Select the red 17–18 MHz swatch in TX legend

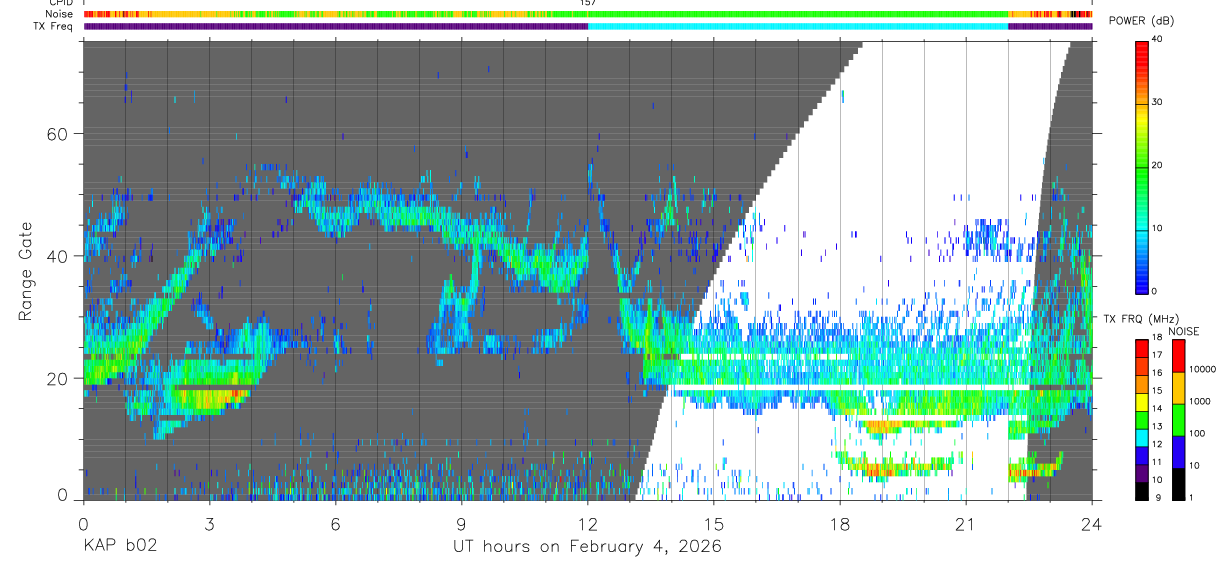(x=1141, y=348)
